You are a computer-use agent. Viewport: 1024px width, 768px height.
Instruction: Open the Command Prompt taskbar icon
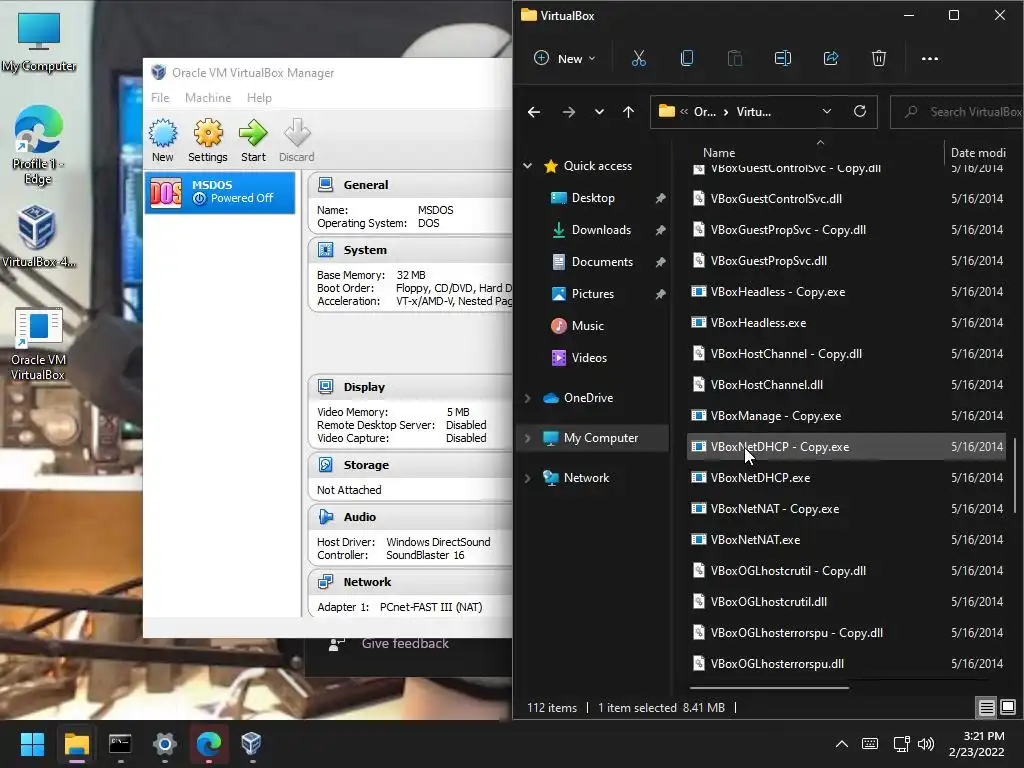[120, 744]
